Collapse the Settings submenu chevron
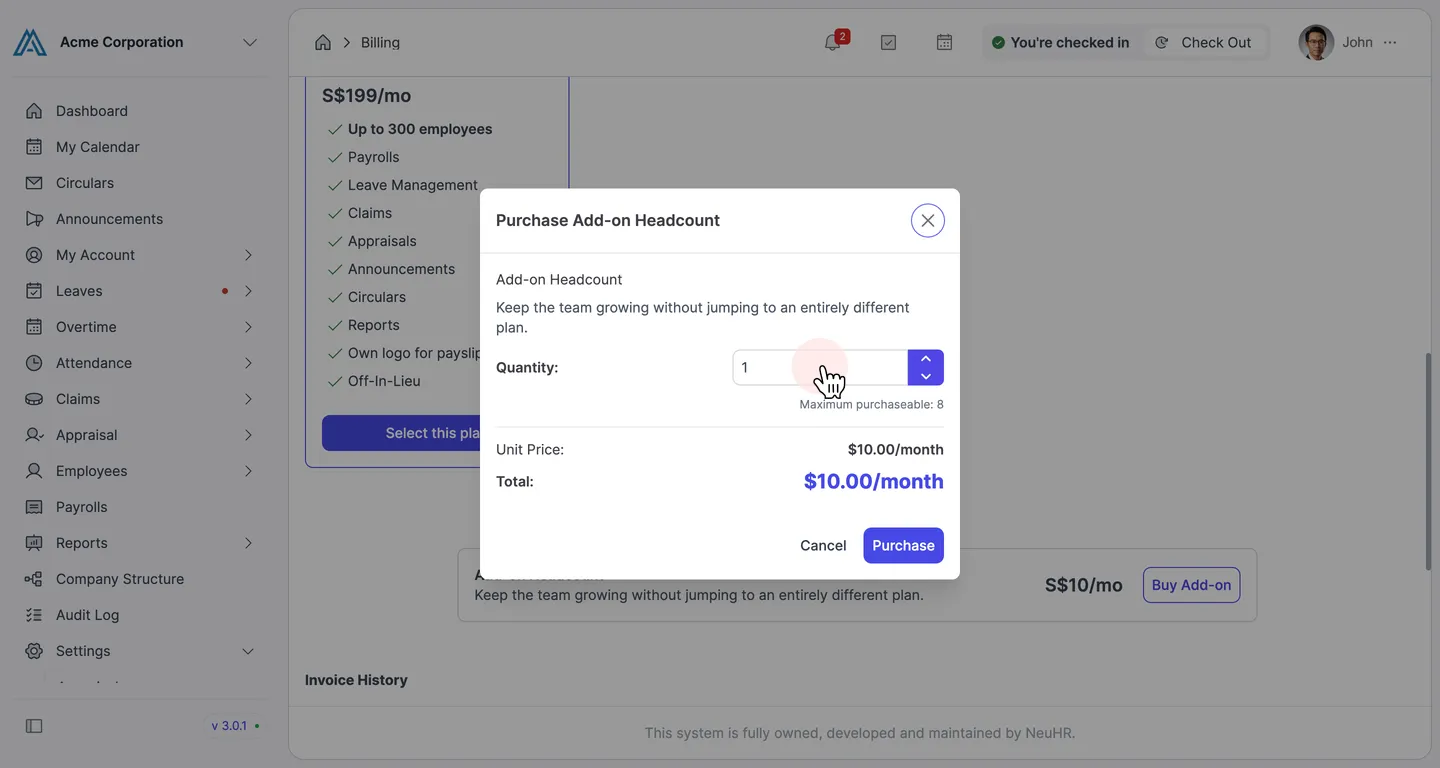The width and height of the screenshot is (1440, 768). click(x=248, y=651)
